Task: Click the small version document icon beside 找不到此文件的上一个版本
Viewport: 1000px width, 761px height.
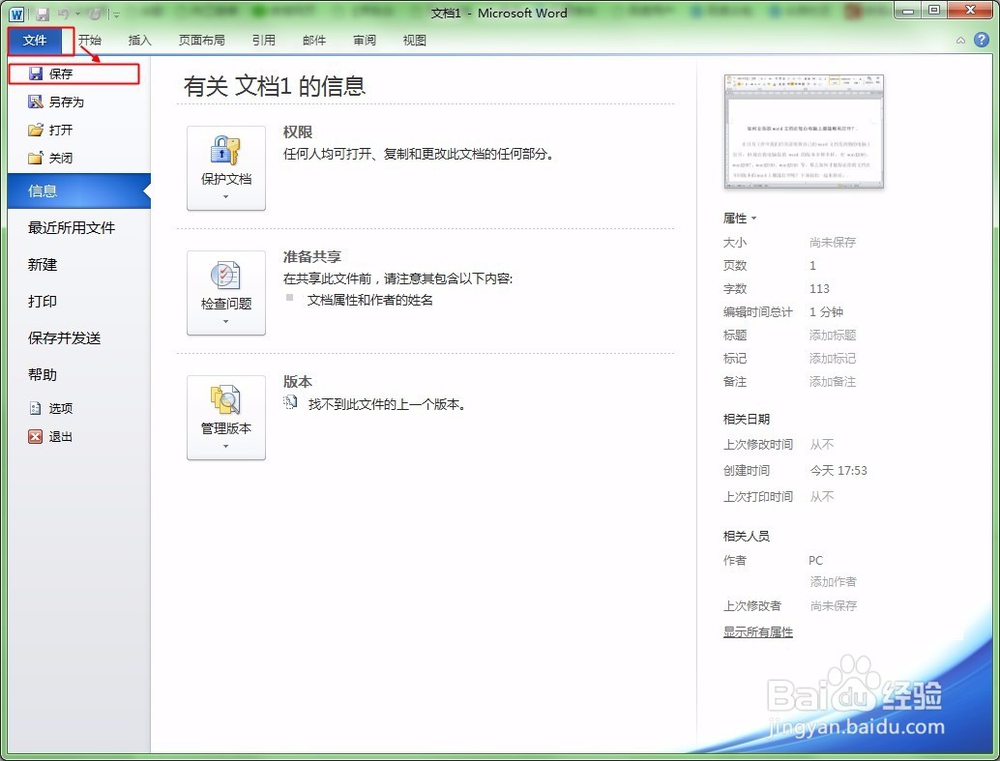Action: pos(290,402)
